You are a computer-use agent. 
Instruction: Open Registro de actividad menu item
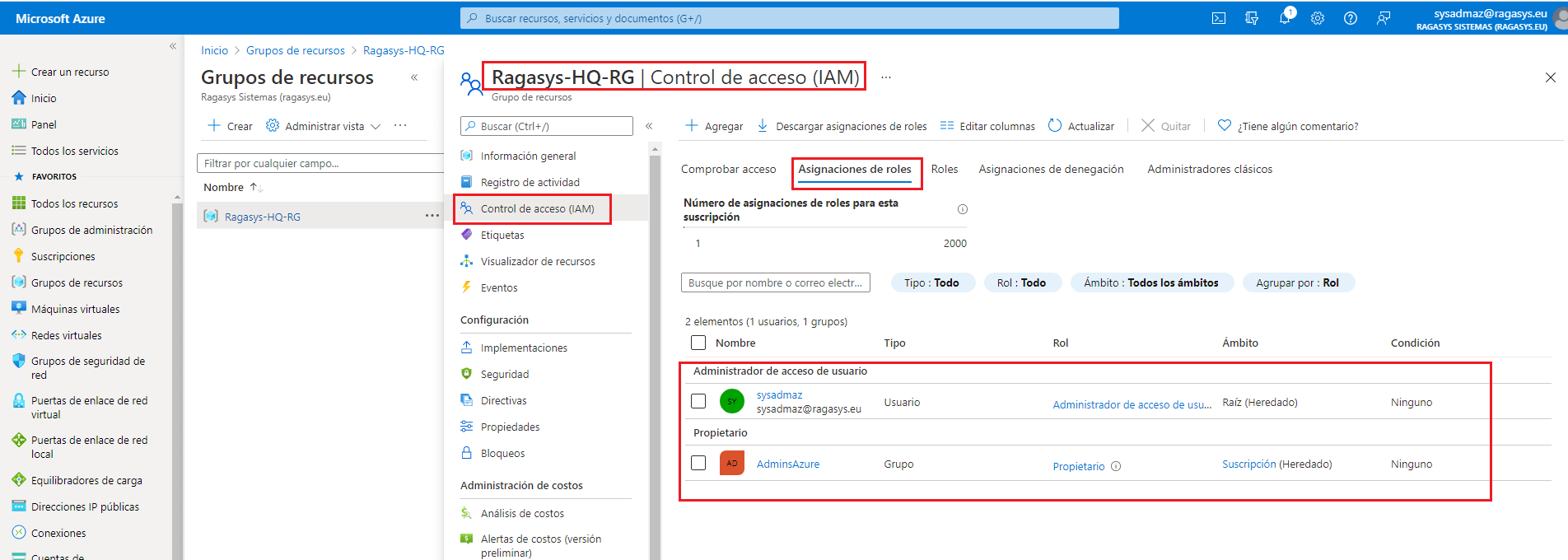click(530, 182)
